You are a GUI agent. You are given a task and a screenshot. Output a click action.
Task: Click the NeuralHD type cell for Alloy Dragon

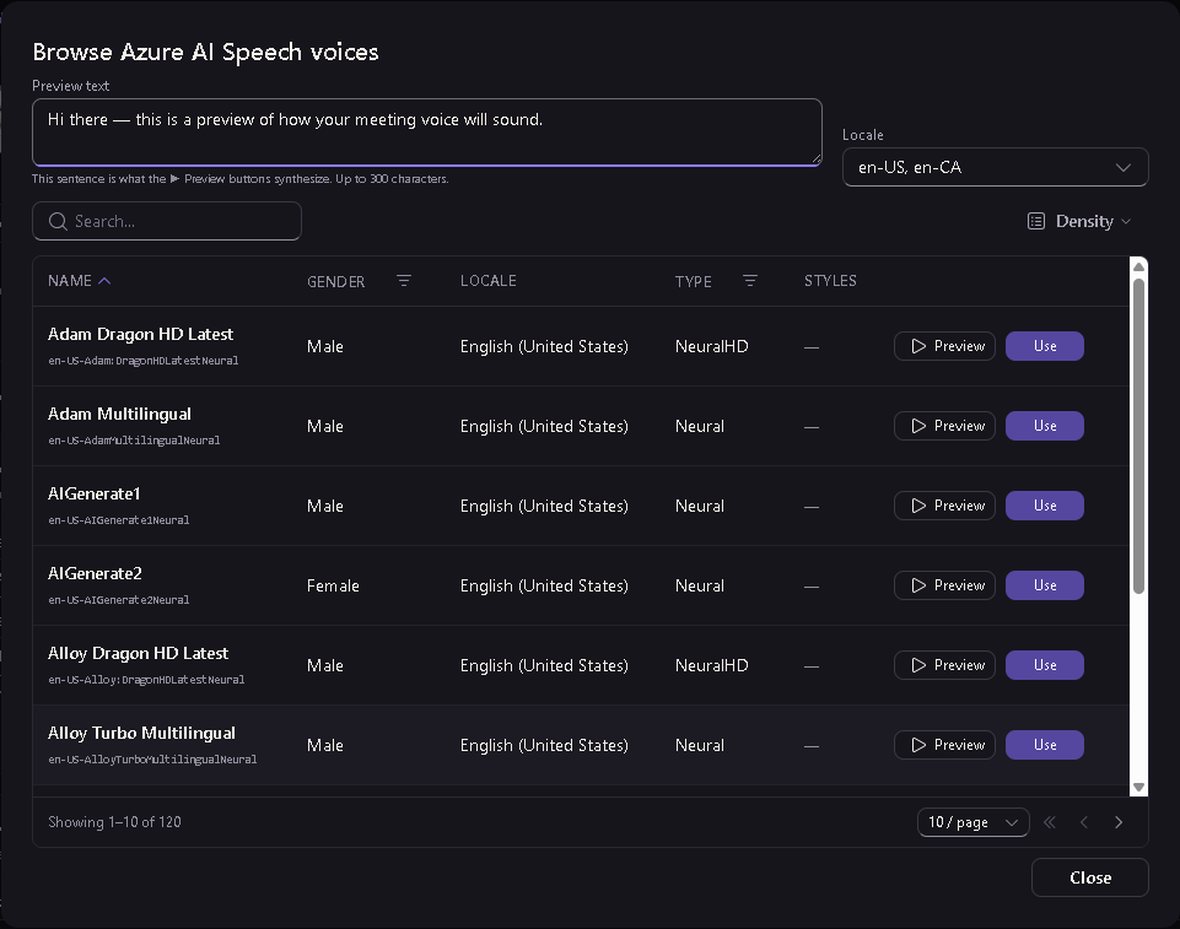[711, 666]
